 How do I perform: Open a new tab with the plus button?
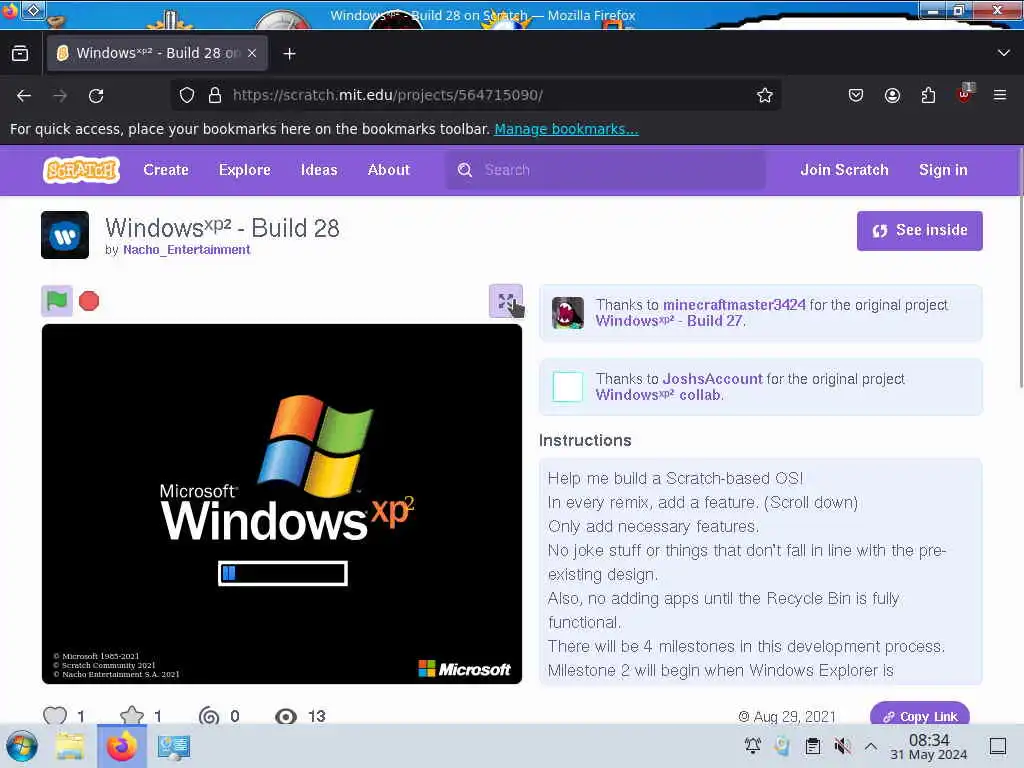coord(289,54)
